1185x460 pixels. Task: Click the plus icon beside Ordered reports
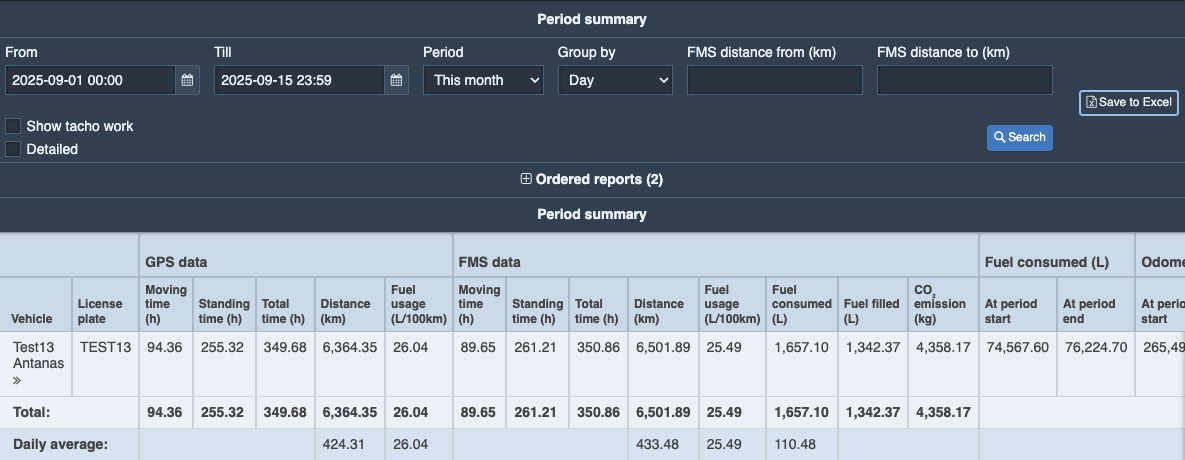(x=526, y=180)
